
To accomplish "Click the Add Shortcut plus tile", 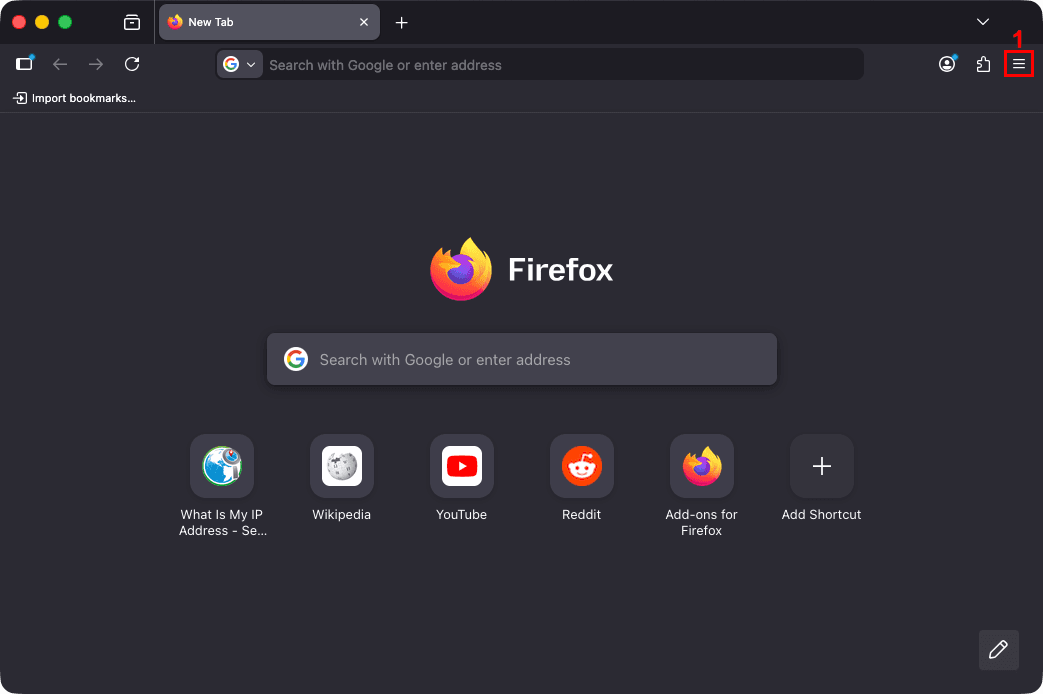I will tap(821, 466).
